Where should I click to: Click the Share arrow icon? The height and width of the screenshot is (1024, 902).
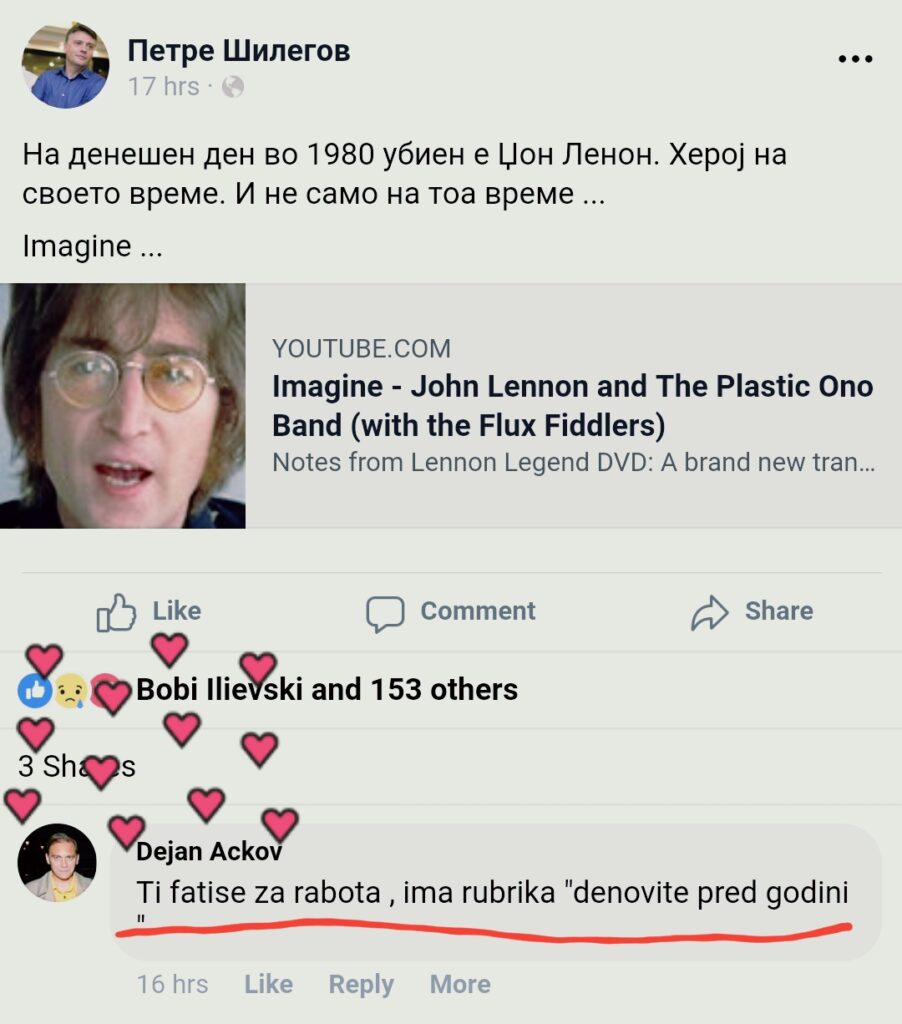710,612
